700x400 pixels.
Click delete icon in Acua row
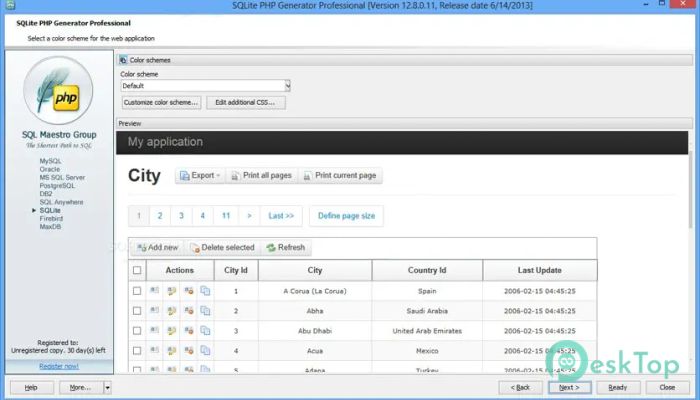(189, 351)
